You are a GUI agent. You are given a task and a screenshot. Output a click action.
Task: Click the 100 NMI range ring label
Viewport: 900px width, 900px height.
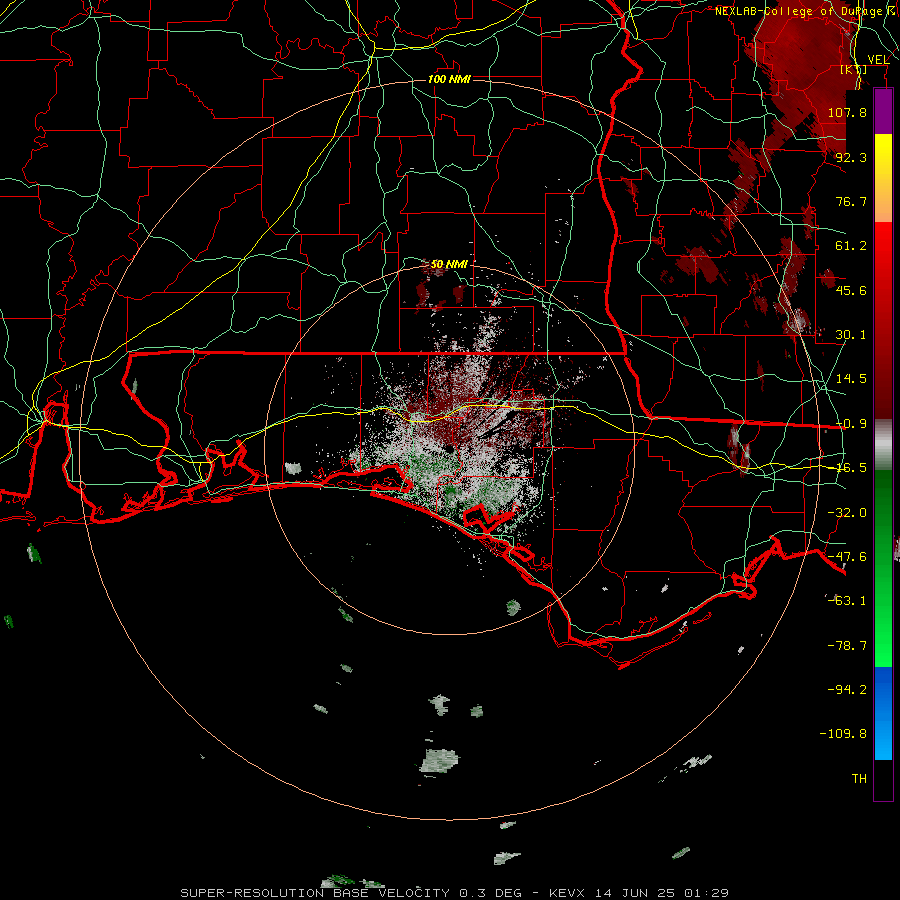(449, 79)
